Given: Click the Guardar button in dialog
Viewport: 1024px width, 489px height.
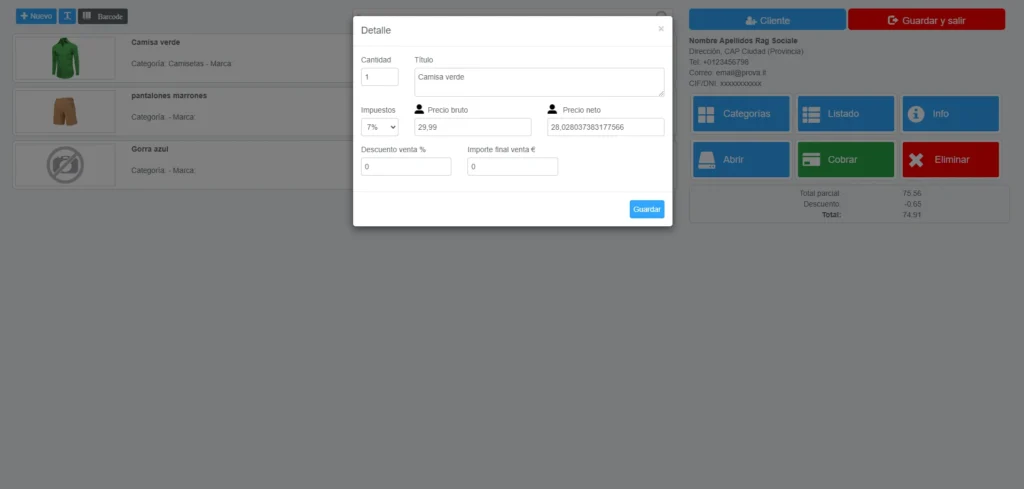Looking at the screenshot, I should [647, 209].
